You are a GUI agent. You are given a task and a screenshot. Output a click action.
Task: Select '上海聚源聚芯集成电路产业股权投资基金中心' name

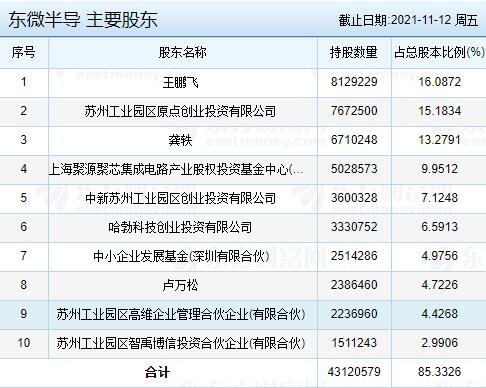point(176,169)
